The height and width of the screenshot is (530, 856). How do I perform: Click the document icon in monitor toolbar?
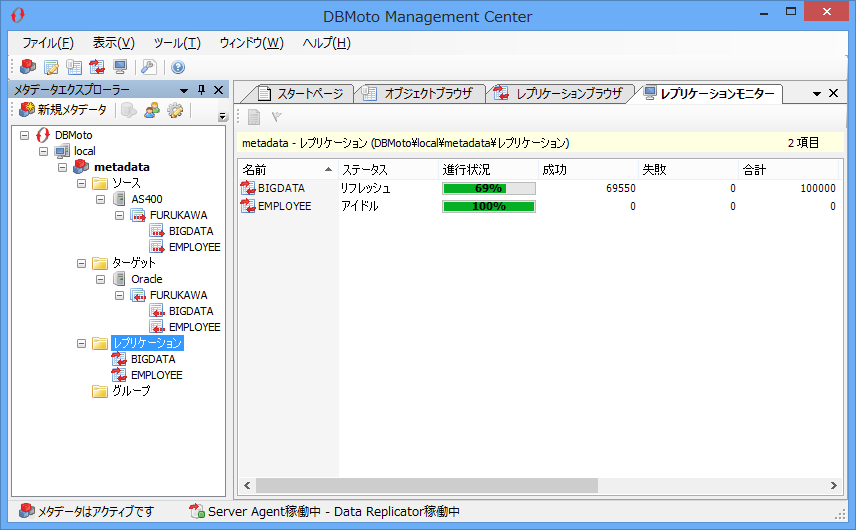(x=254, y=117)
